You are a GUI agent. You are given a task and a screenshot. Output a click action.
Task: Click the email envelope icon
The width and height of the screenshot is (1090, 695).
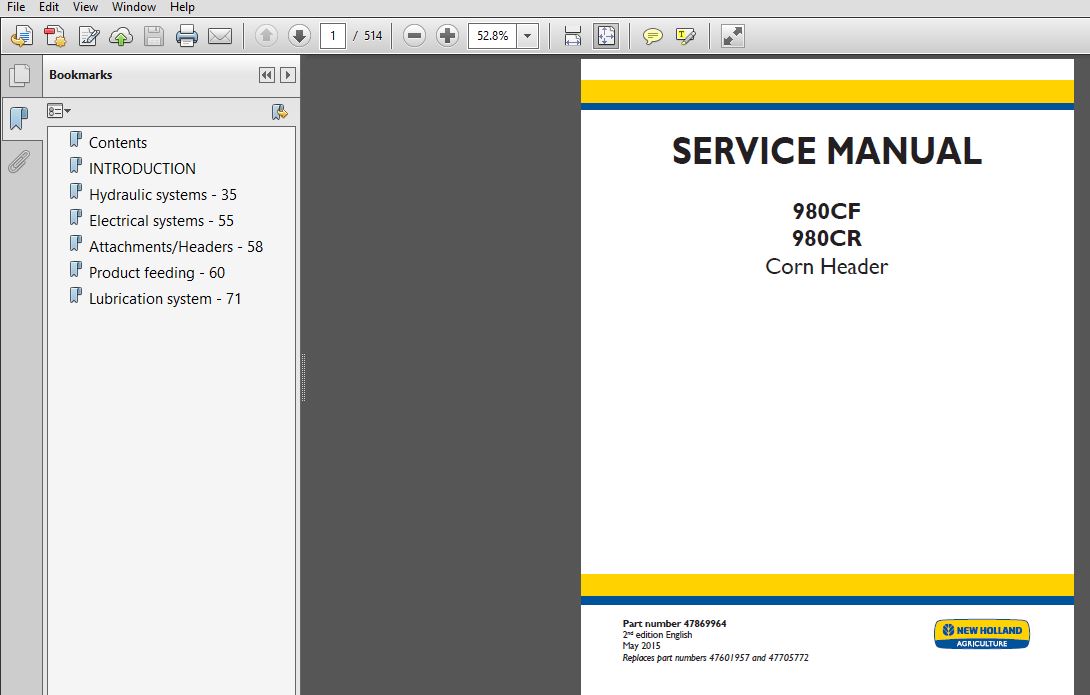[220, 35]
